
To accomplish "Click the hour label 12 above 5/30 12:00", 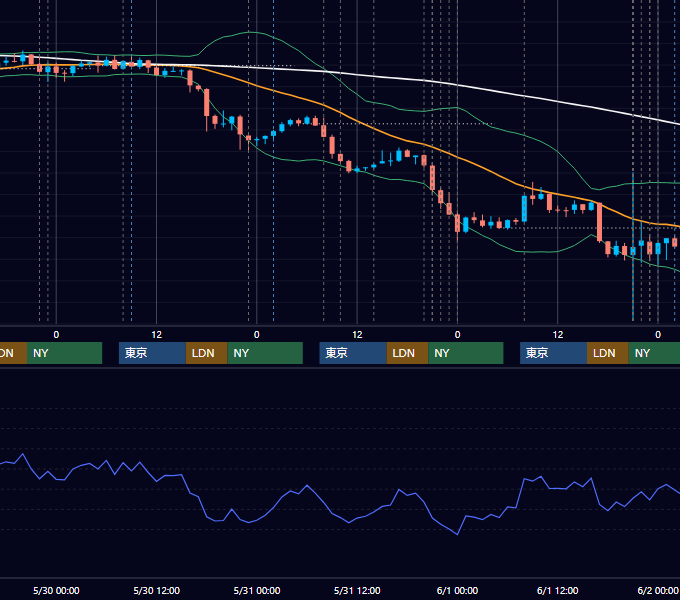I will click(x=156, y=335).
